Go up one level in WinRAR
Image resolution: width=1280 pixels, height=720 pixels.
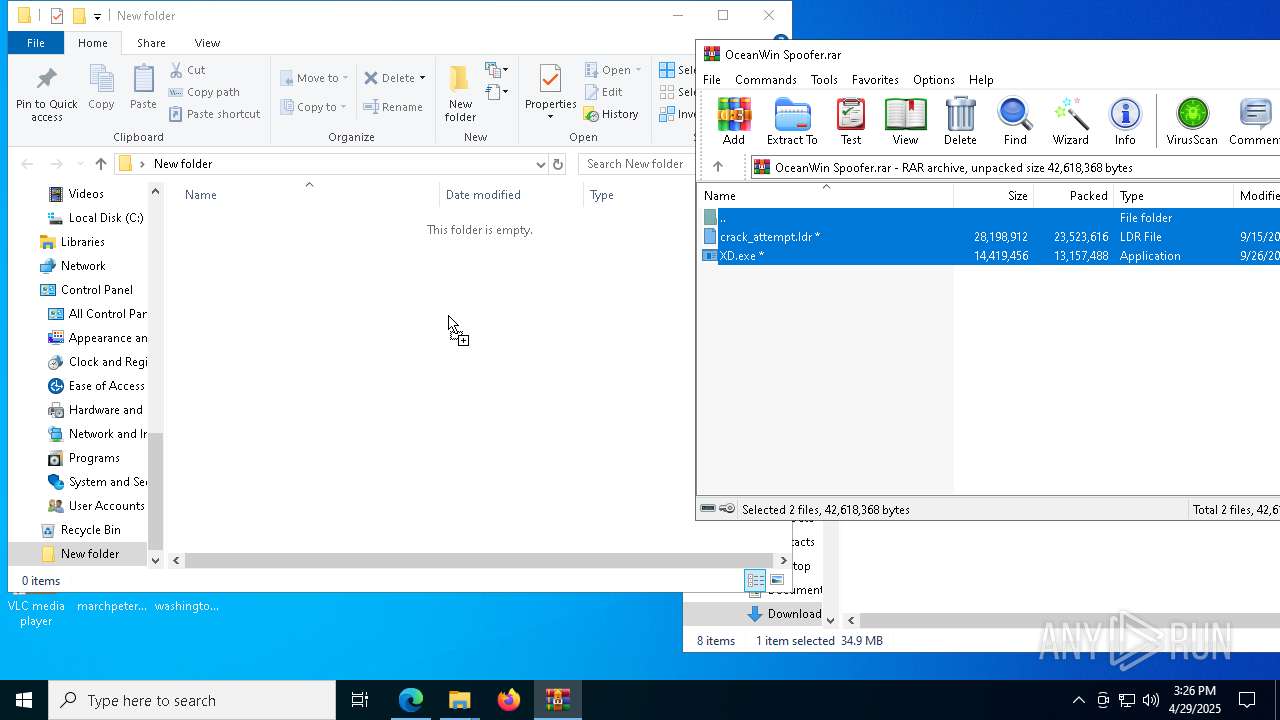click(x=718, y=167)
